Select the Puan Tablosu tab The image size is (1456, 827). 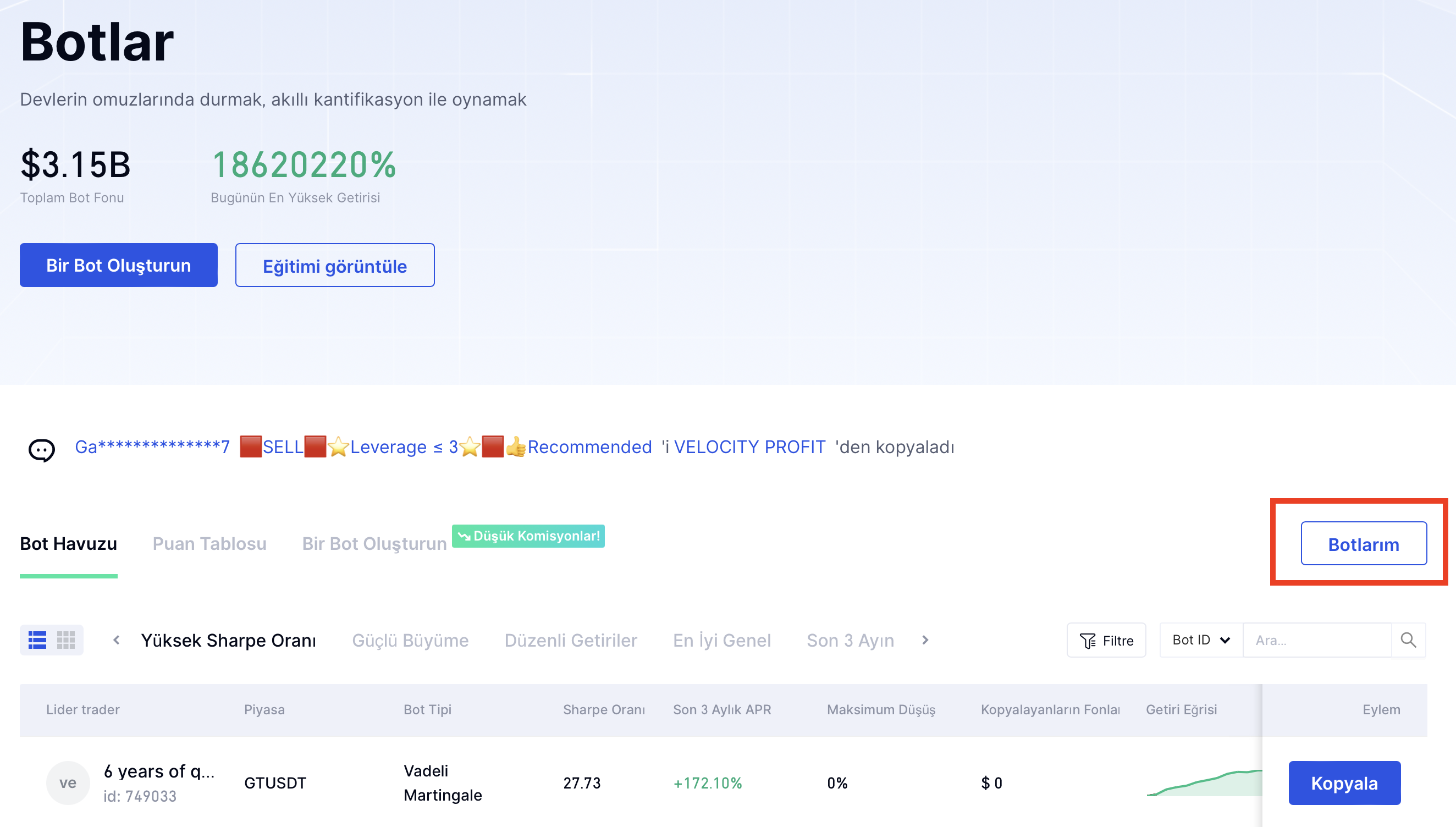pyautogui.click(x=209, y=544)
